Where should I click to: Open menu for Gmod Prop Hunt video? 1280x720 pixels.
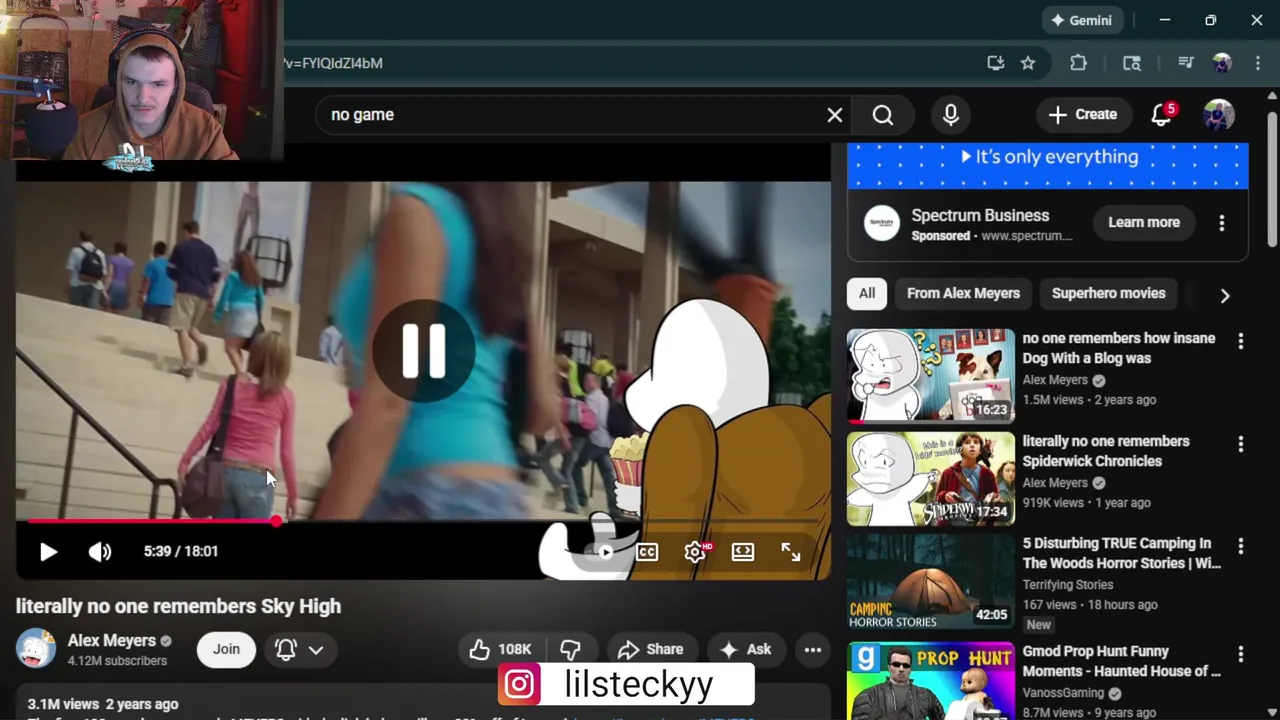[x=1241, y=654]
